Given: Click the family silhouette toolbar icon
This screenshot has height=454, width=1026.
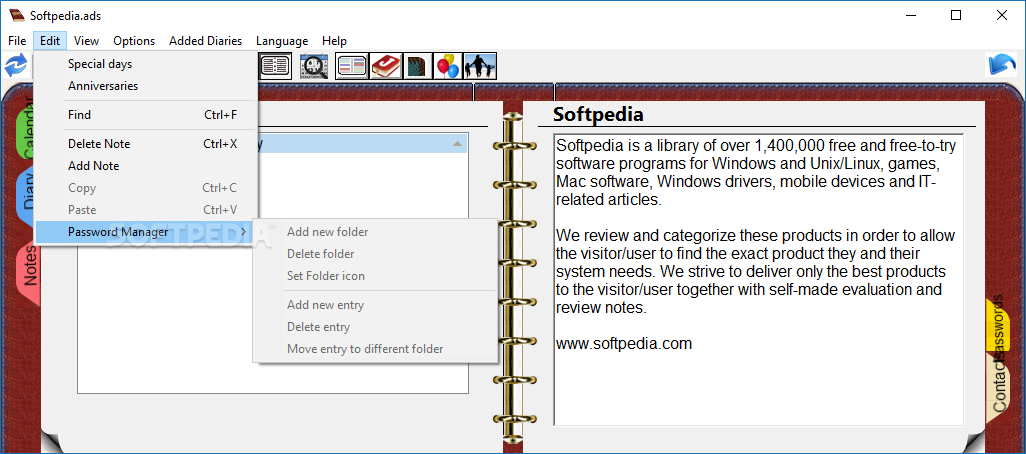Looking at the screenshot, I should (x=480, y=66).
